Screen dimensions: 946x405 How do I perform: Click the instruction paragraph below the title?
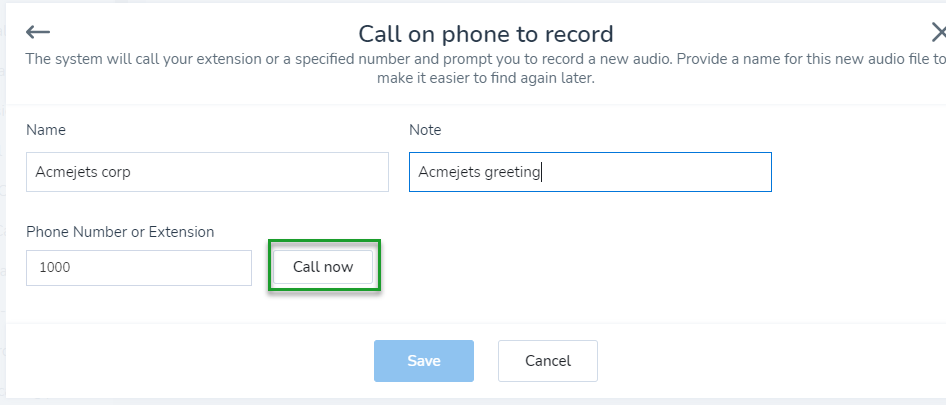486,68
